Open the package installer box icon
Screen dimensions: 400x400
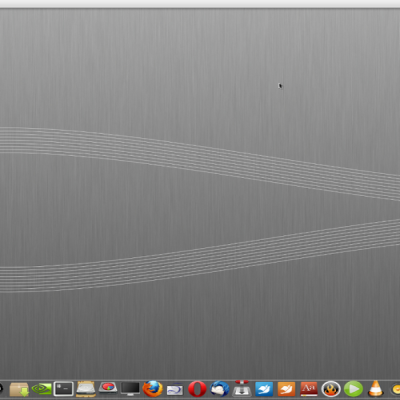click(x=19, y=389)
